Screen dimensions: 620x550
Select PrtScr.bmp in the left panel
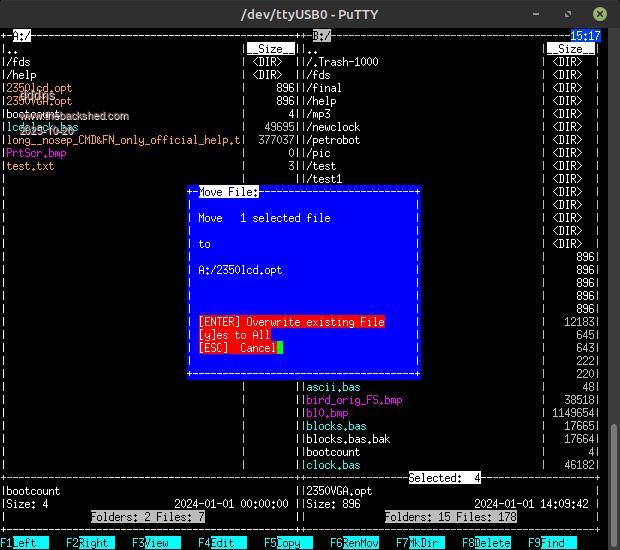37,153
